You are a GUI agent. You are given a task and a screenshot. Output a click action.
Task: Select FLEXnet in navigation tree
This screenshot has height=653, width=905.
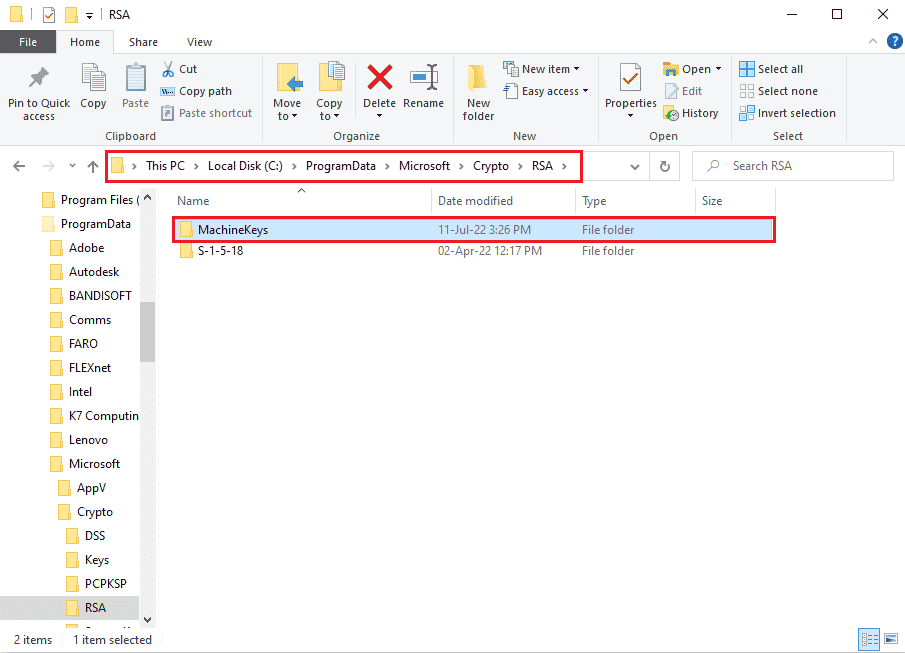pyautogui.click(x=89, y=368)
